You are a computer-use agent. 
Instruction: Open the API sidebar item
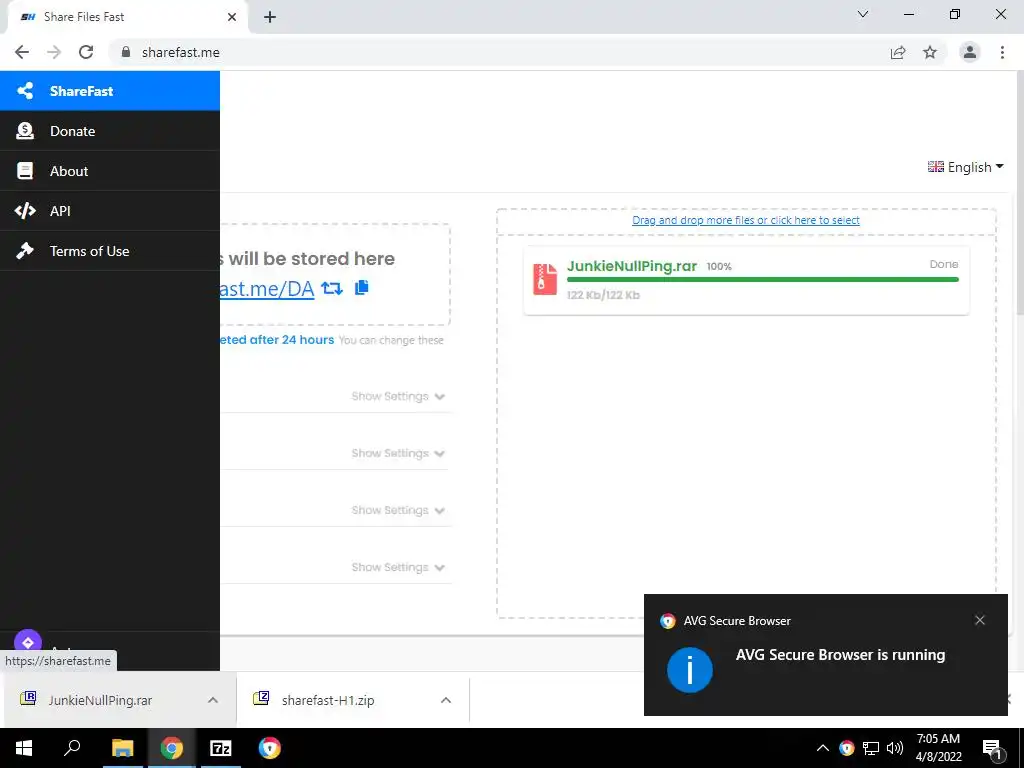click(110, 210)
